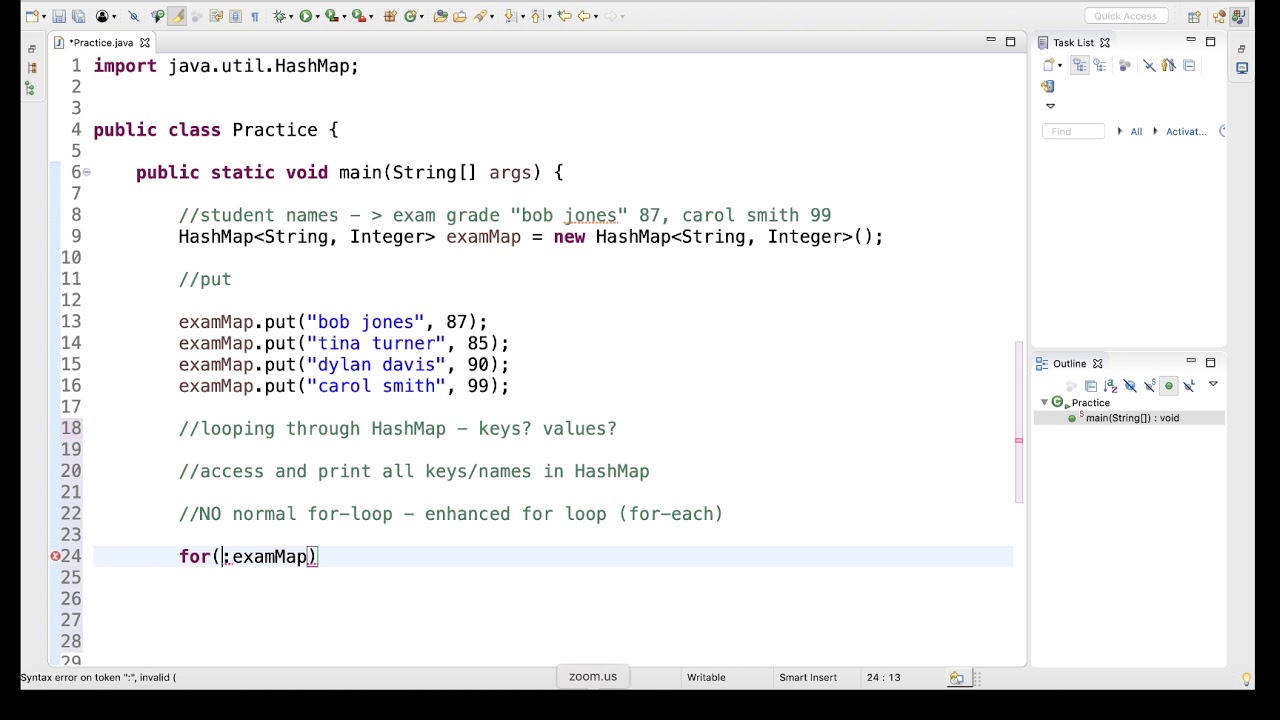Viewport: 1280px width, 720px height.
Task: Click the Quick Access search field
Action: (1125, 16)
